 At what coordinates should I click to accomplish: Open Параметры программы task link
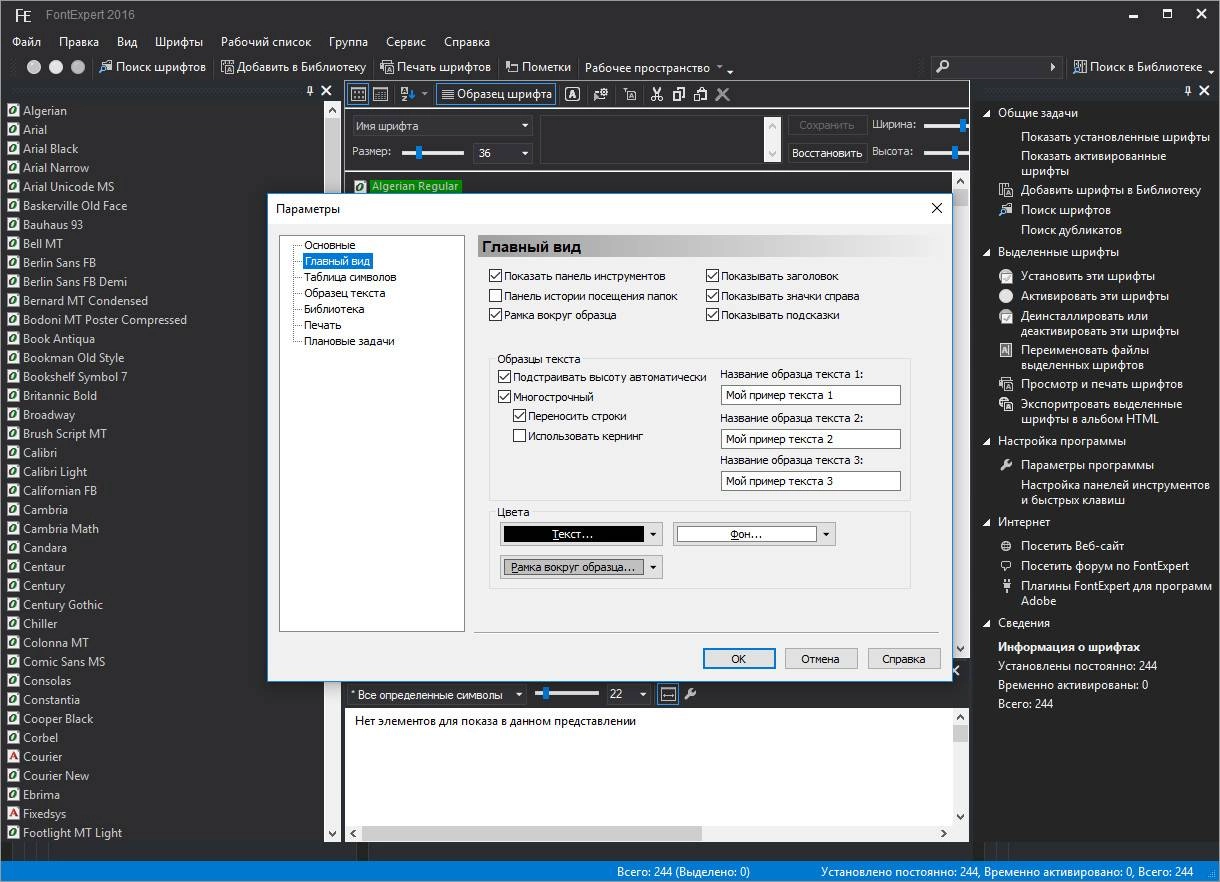(1087, 465)
